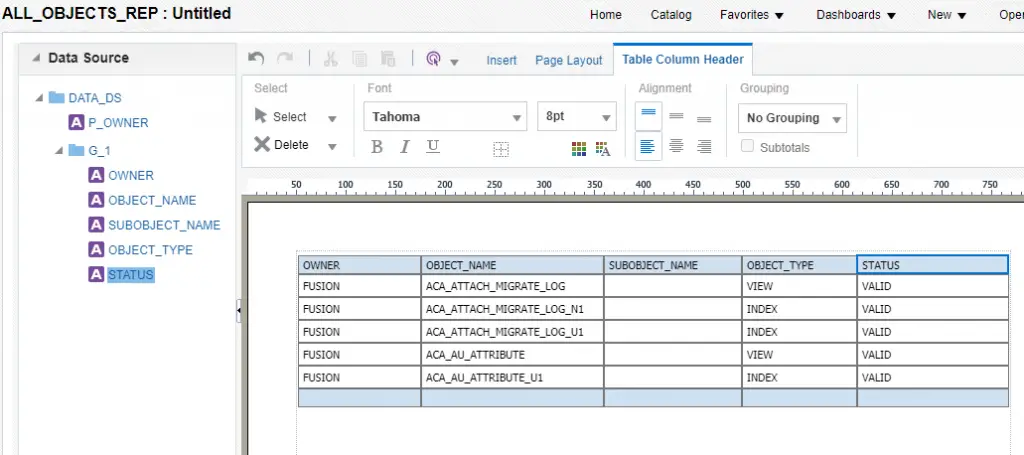
Task: Click the Undo arrow icon
Action: coord(257,59)
